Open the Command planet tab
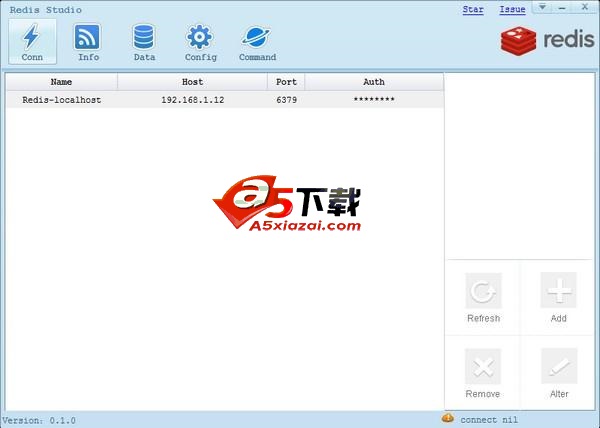 point(257,42)
